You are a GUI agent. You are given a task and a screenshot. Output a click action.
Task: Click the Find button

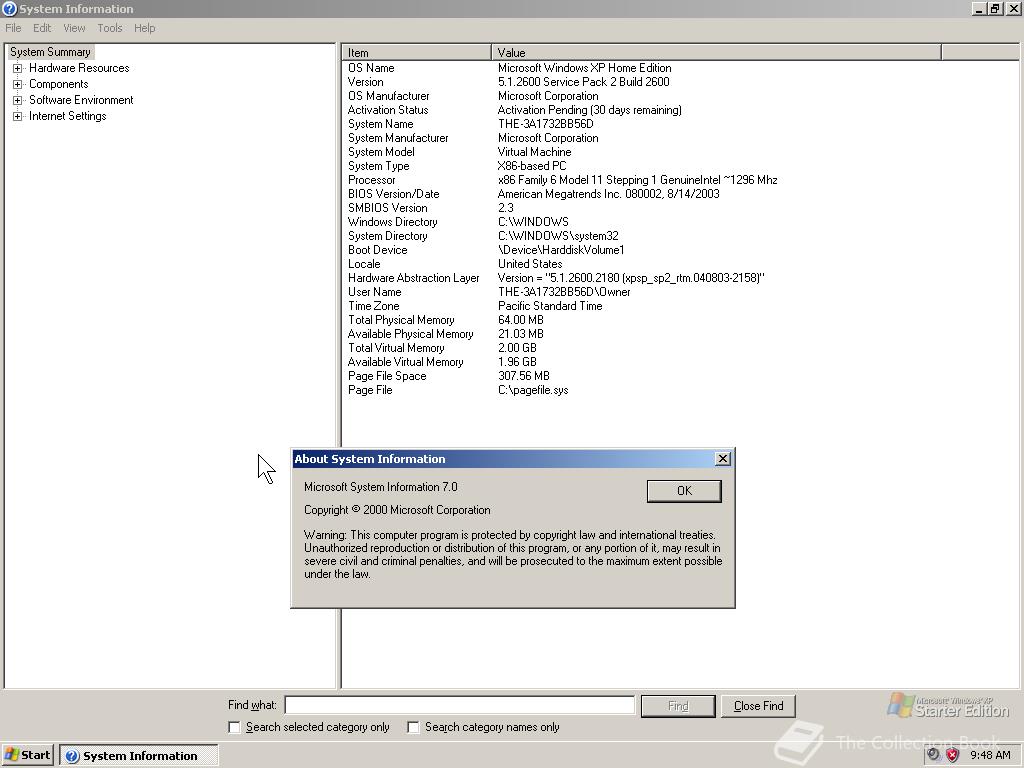(678, 706)
